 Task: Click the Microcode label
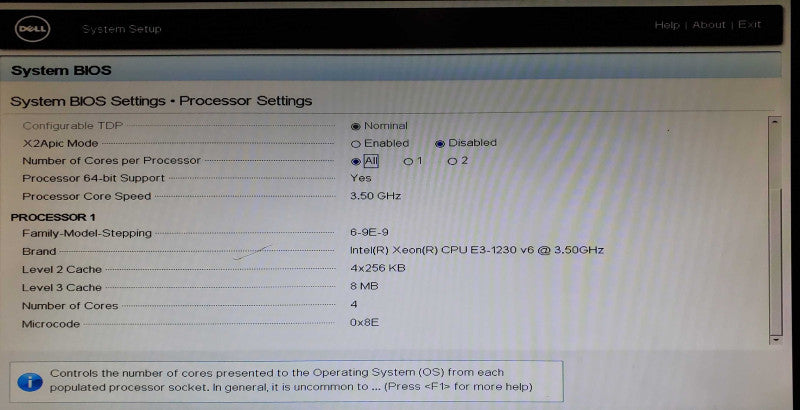51,324
